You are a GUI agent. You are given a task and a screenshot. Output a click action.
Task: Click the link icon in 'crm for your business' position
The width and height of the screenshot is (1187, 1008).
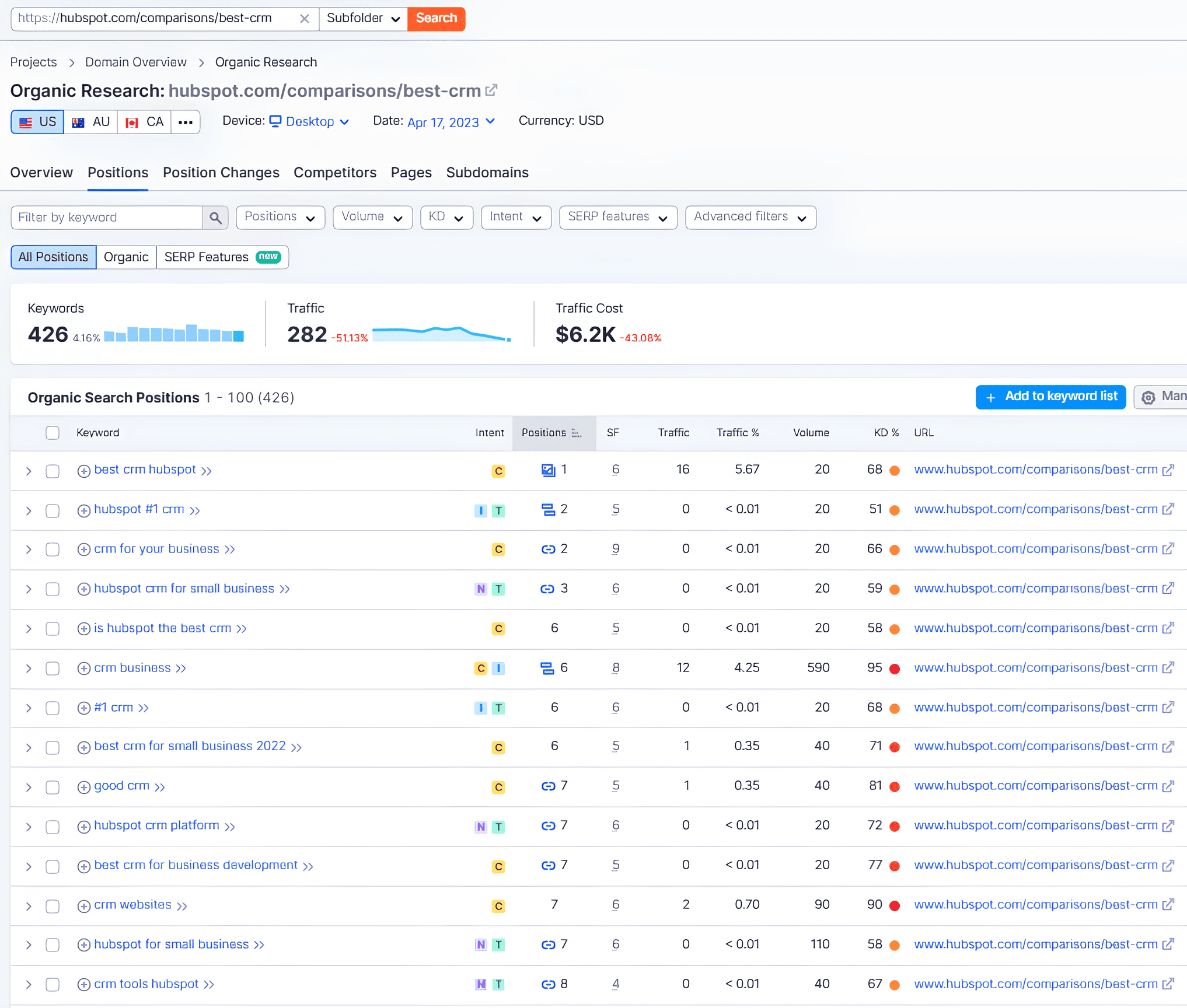pos(548,549)
